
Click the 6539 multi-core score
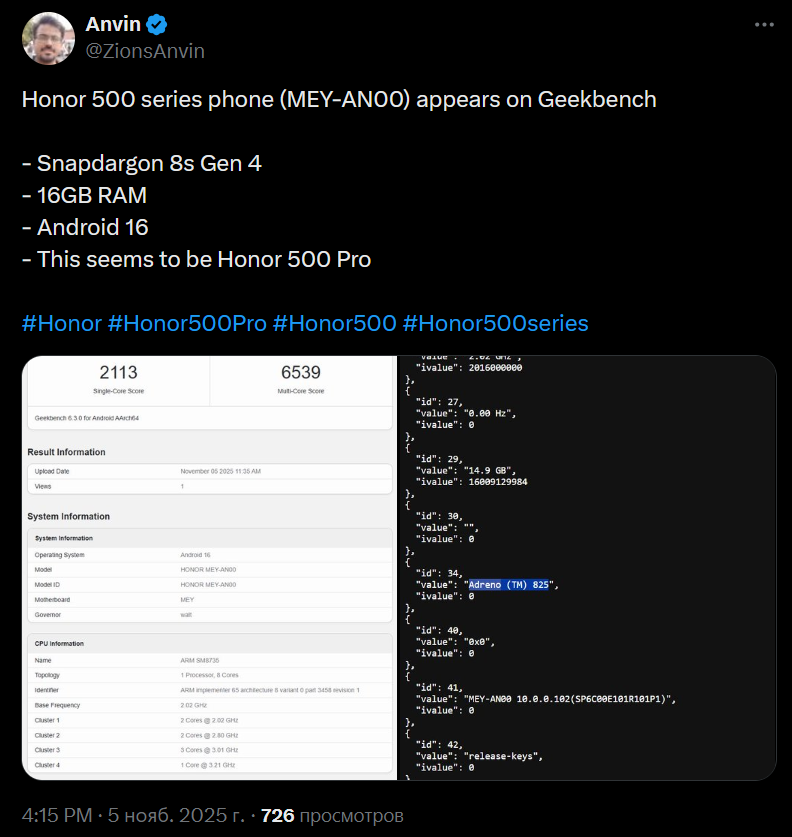[301, 373]
